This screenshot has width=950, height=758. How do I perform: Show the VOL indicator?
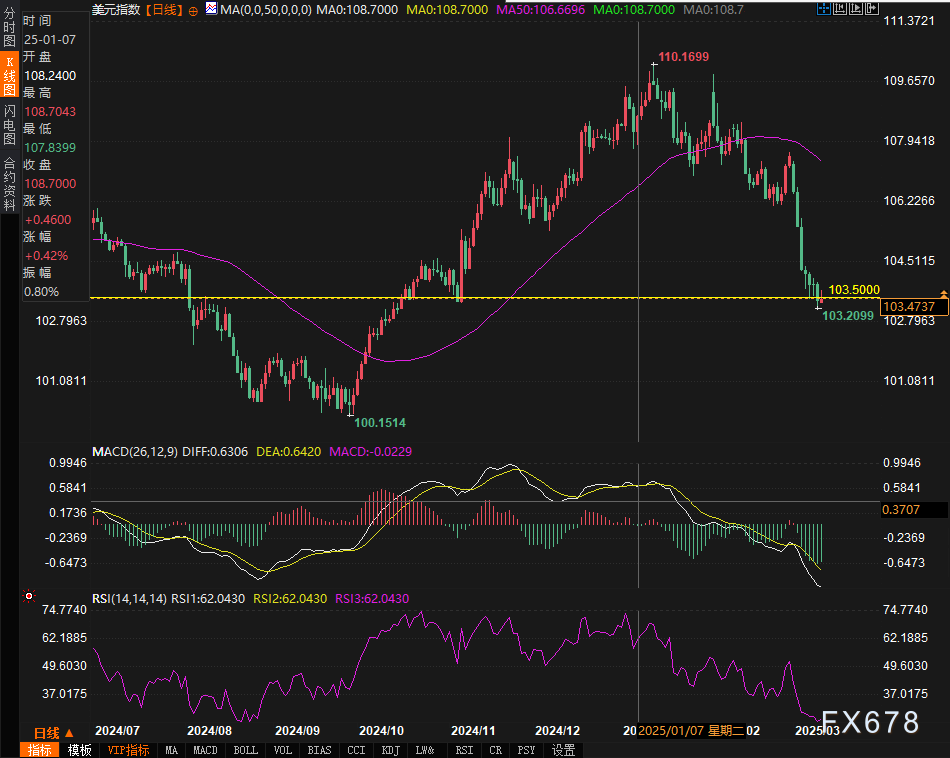[x=283, y=750]
